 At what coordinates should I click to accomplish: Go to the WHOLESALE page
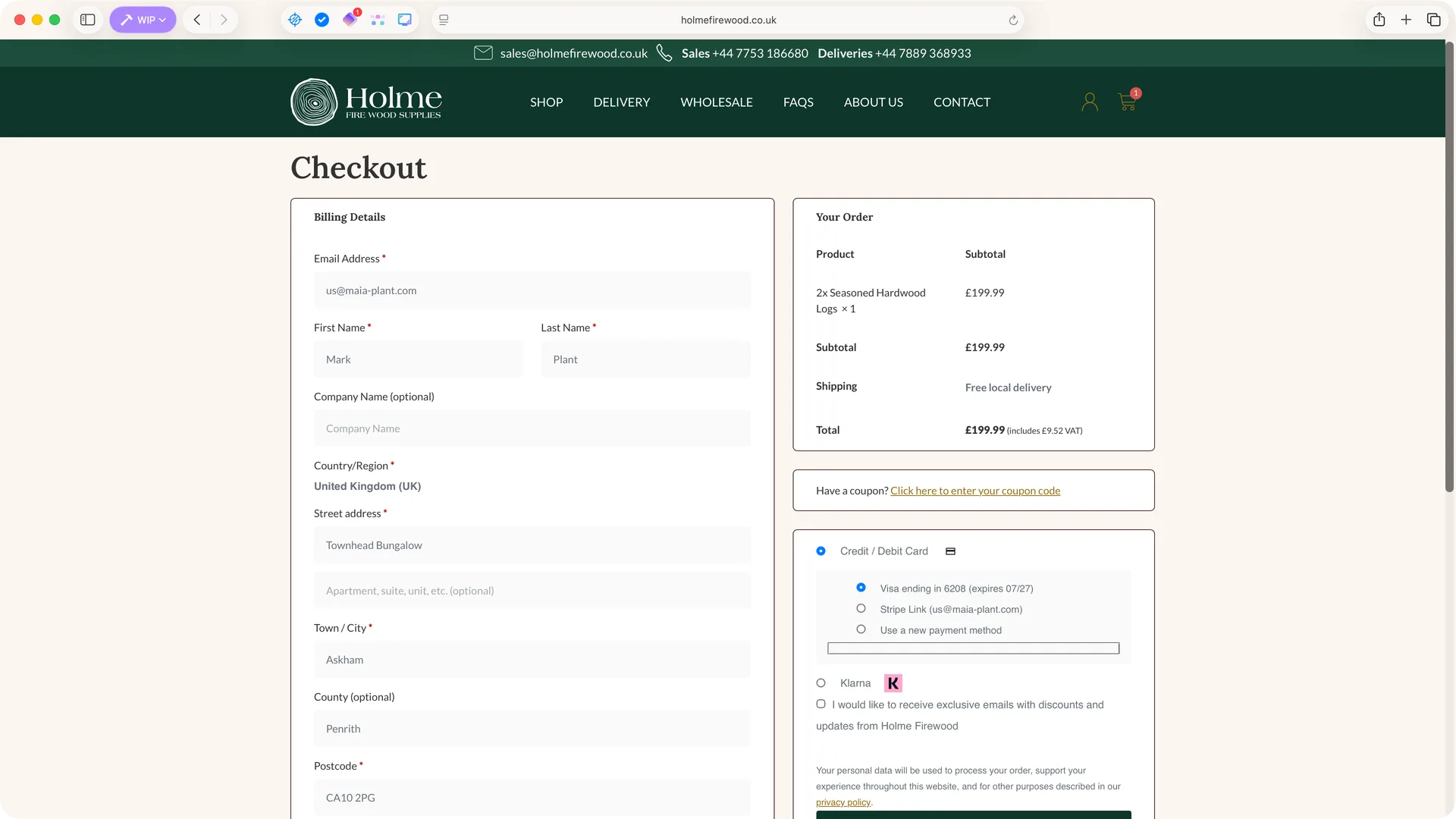tap(716, 102)
